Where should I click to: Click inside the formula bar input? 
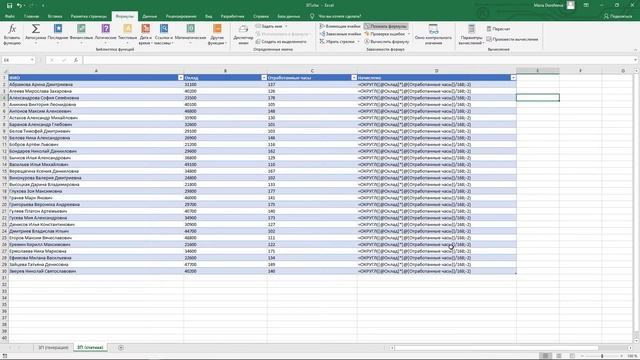coord(358,60)
